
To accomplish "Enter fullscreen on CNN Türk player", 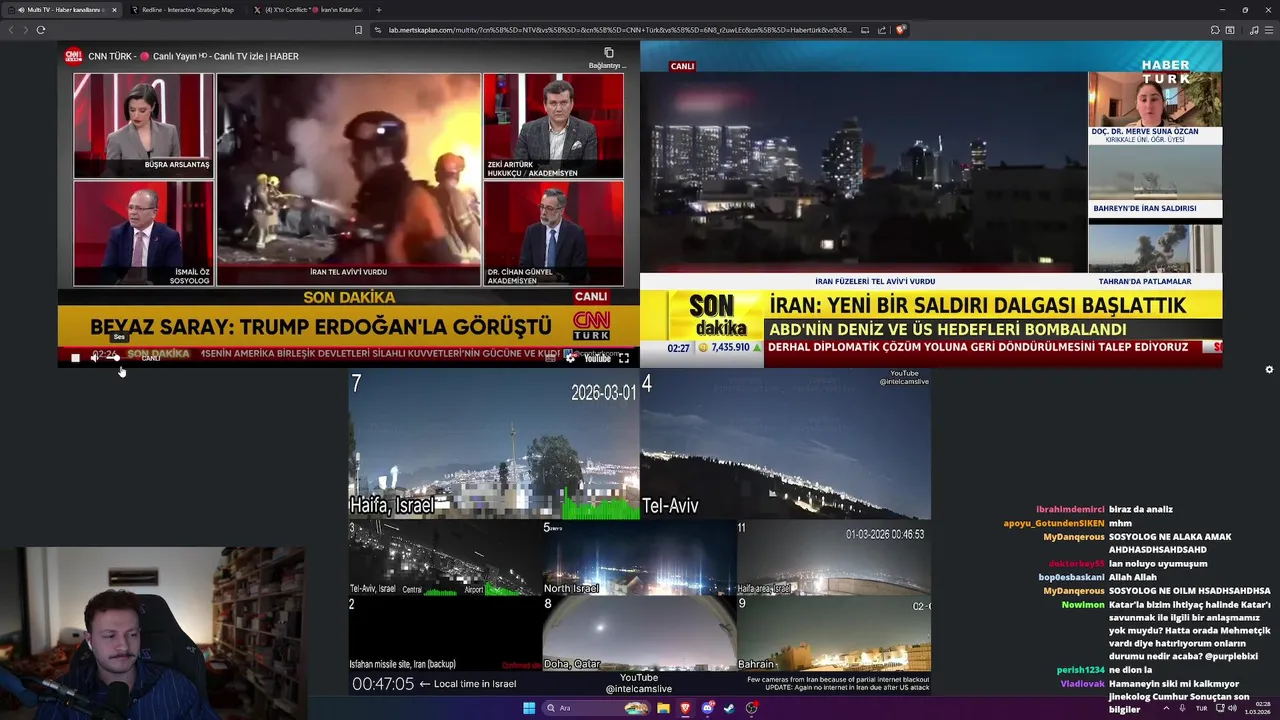I will click(x=623, y=358).
